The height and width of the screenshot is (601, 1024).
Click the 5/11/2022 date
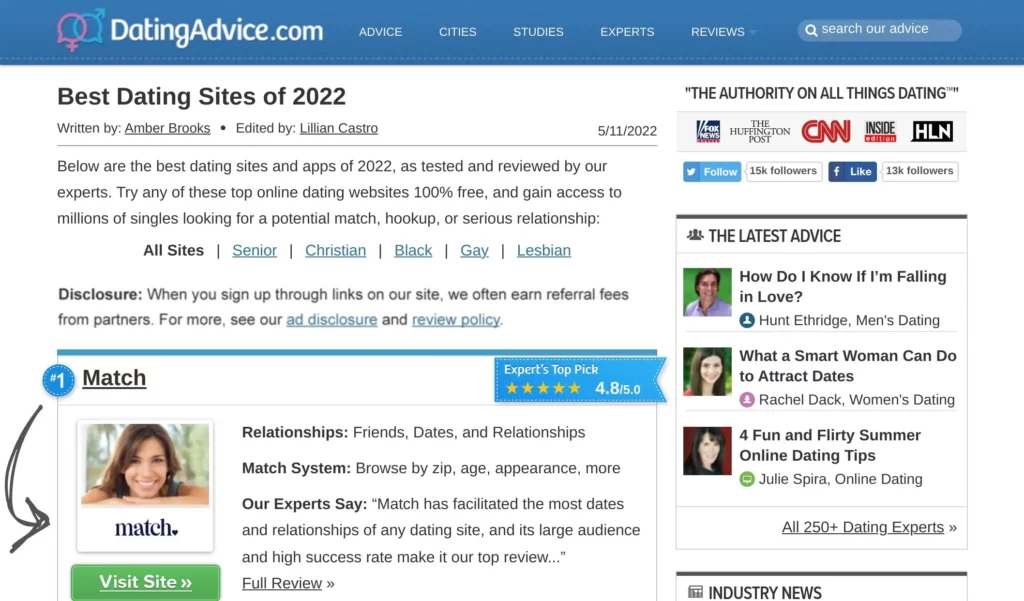tap(627, 131)
